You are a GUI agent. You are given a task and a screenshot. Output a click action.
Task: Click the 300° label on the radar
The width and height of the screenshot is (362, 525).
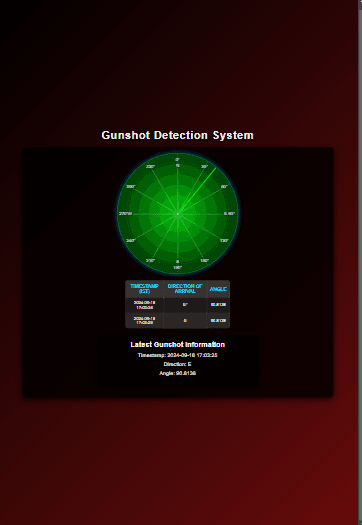click(x=131, y=186)
